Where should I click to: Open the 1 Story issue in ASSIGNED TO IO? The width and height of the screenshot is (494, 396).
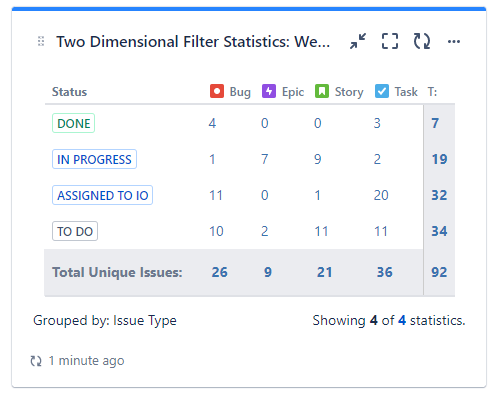pyautogui.click(x=318, y=195)
